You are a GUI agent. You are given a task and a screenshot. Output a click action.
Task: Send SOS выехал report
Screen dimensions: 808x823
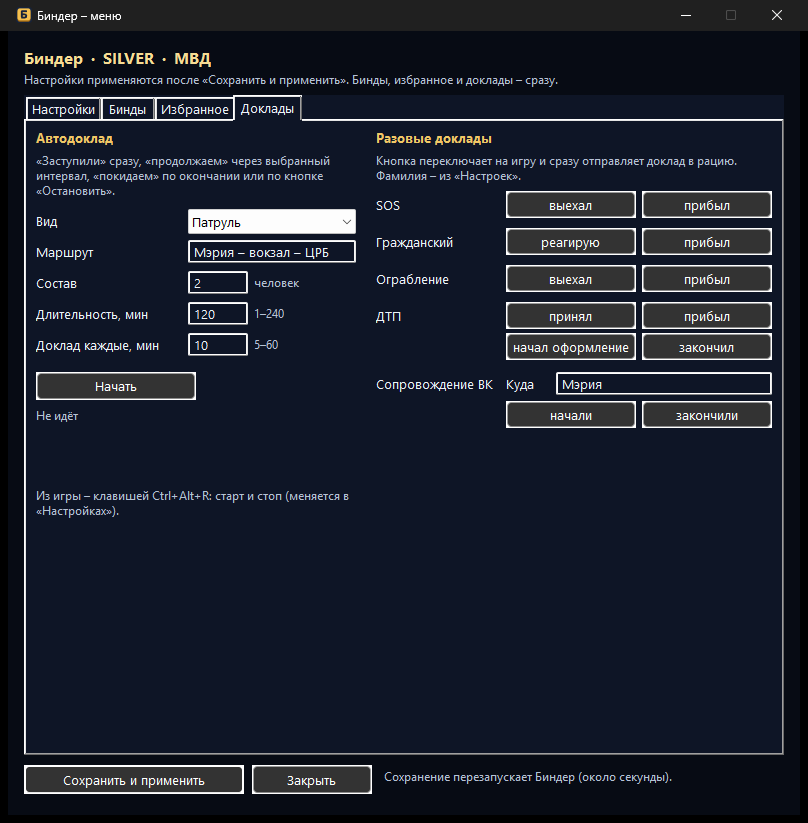pyautogui.click(x=571, y=205)
